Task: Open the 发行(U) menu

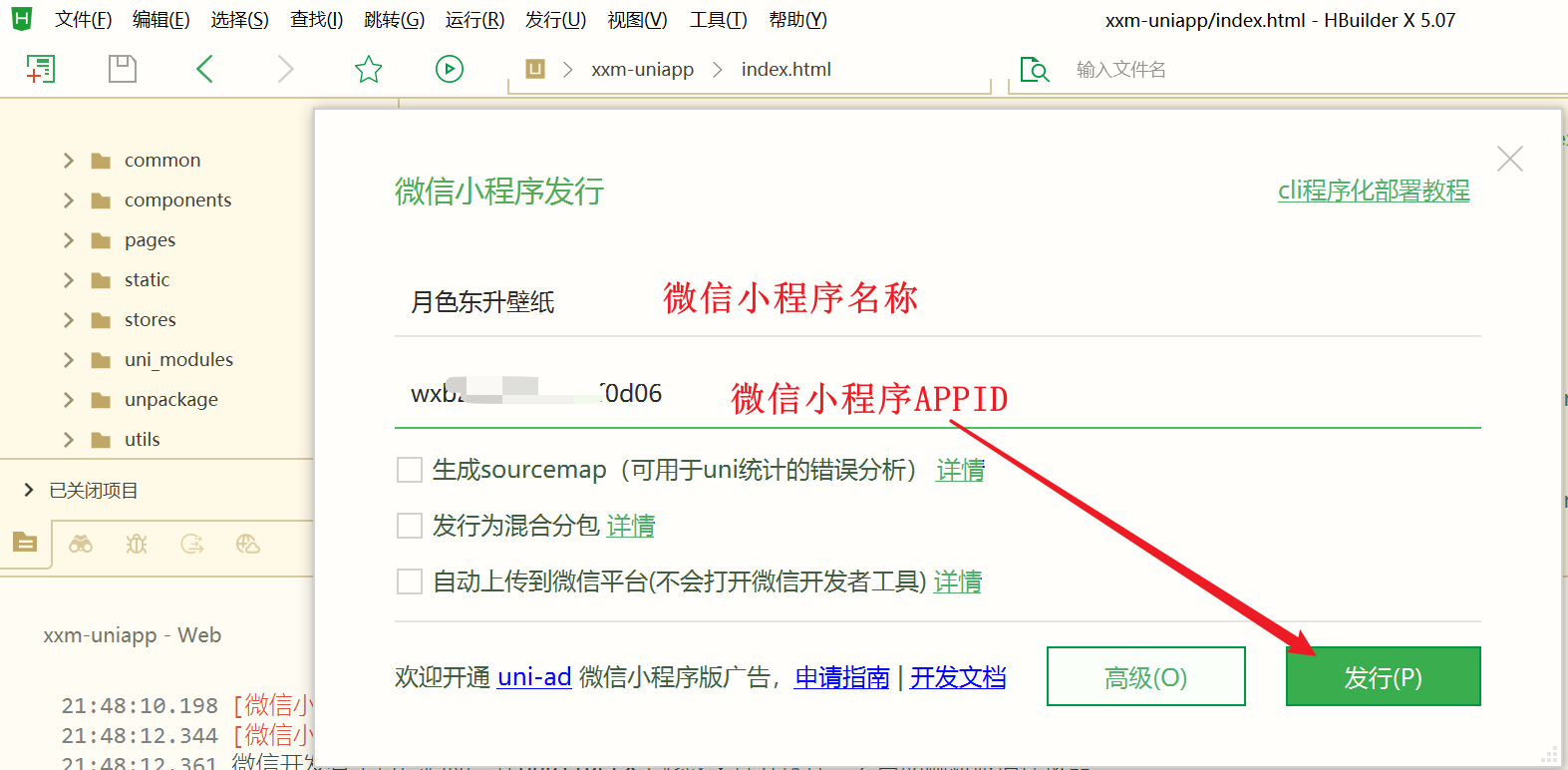Action: point(556,20)
